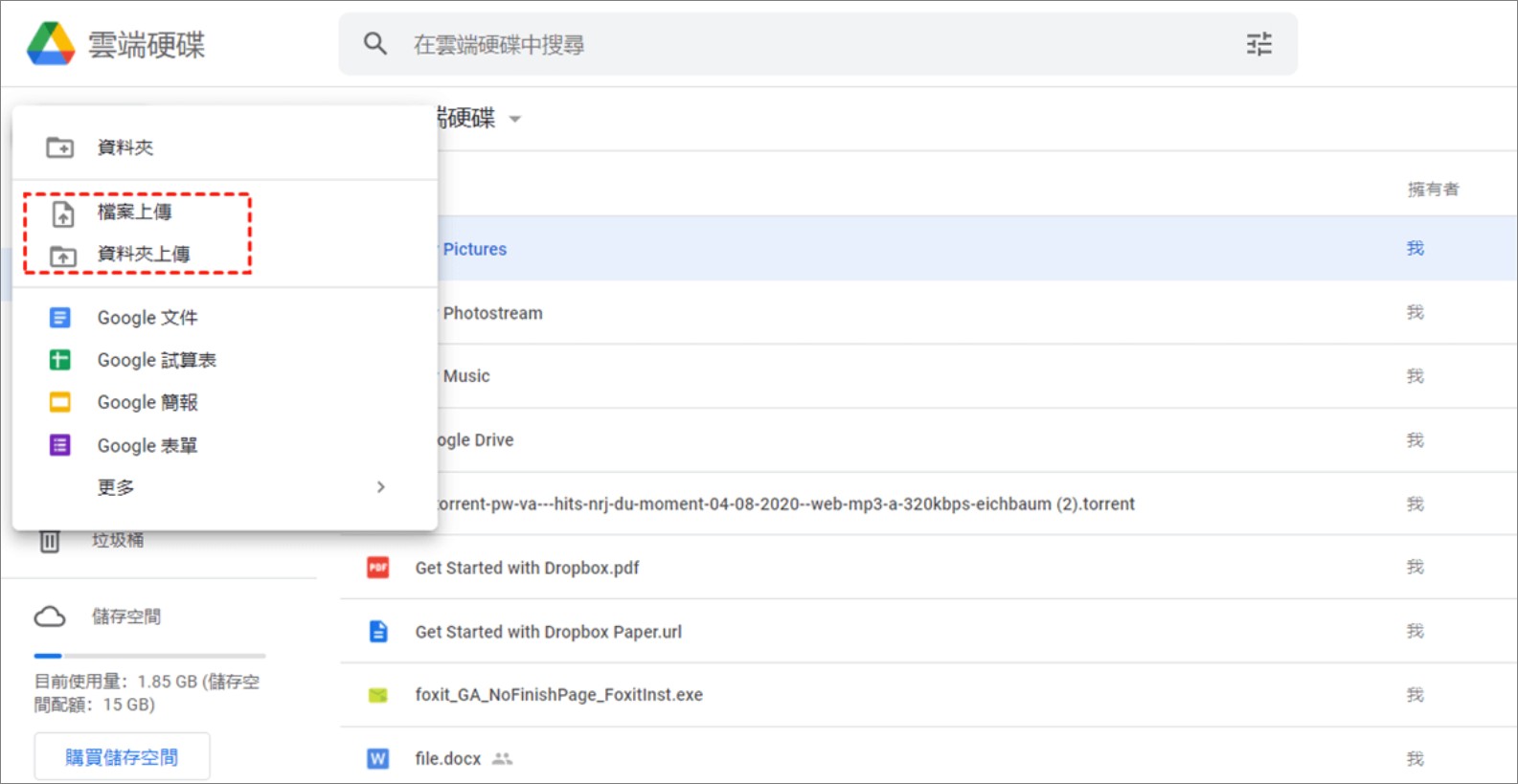
Task: Click the Google Slides yellow icon
Action: click(x=59, y=402)
